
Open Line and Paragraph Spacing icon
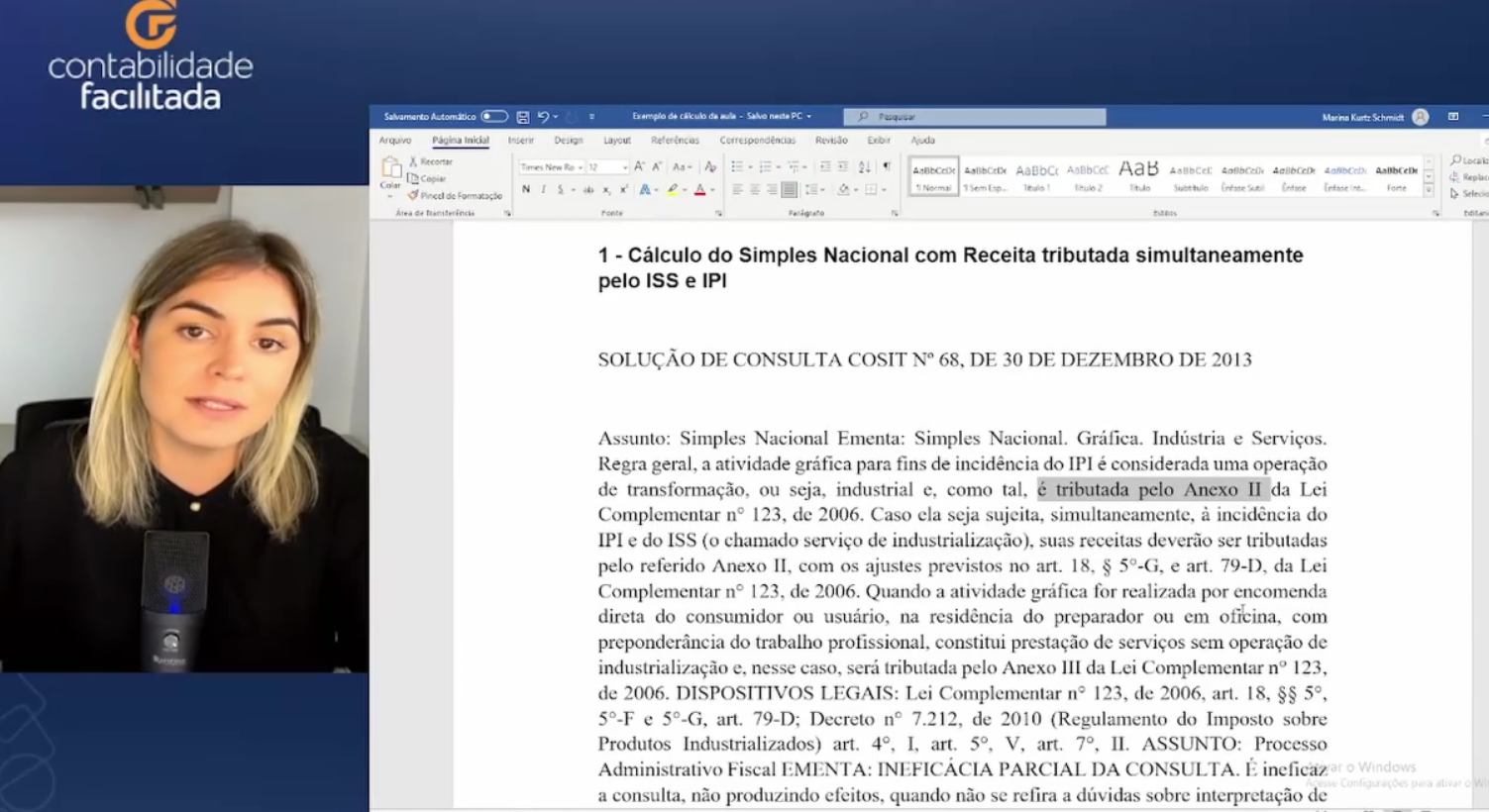tap(810, 189)
